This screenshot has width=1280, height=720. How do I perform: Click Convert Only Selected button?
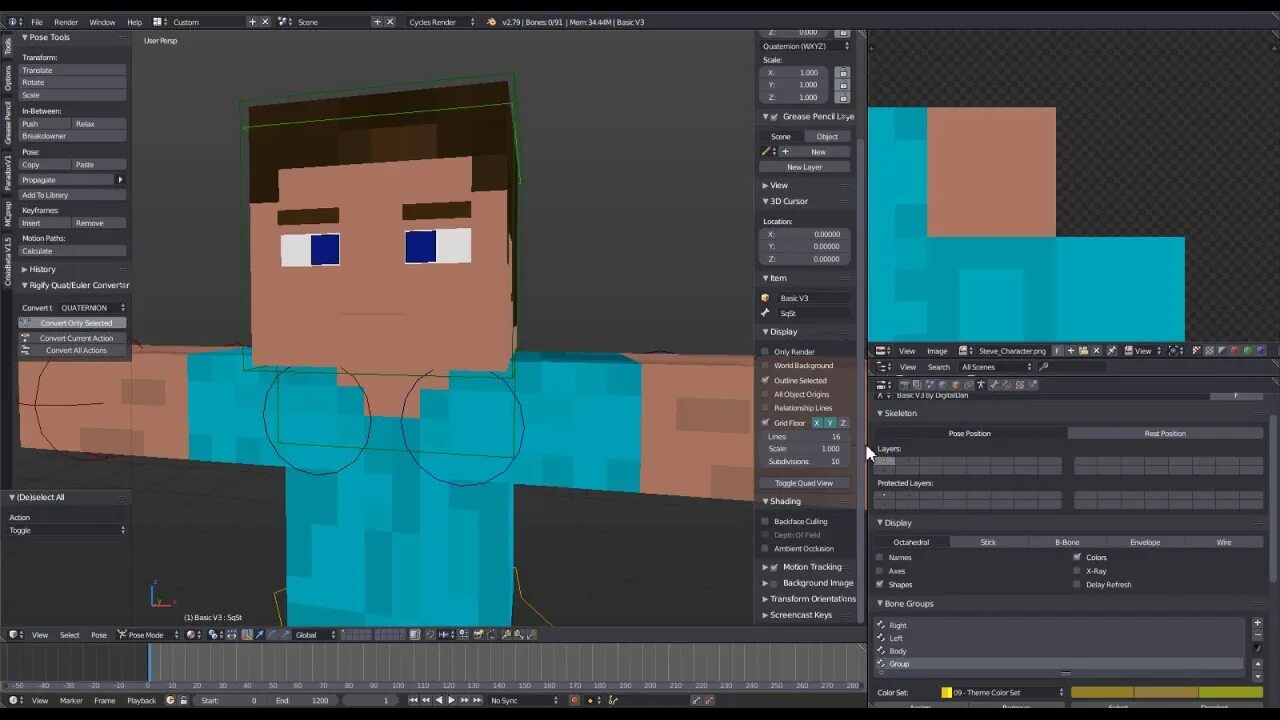(73, 323)
